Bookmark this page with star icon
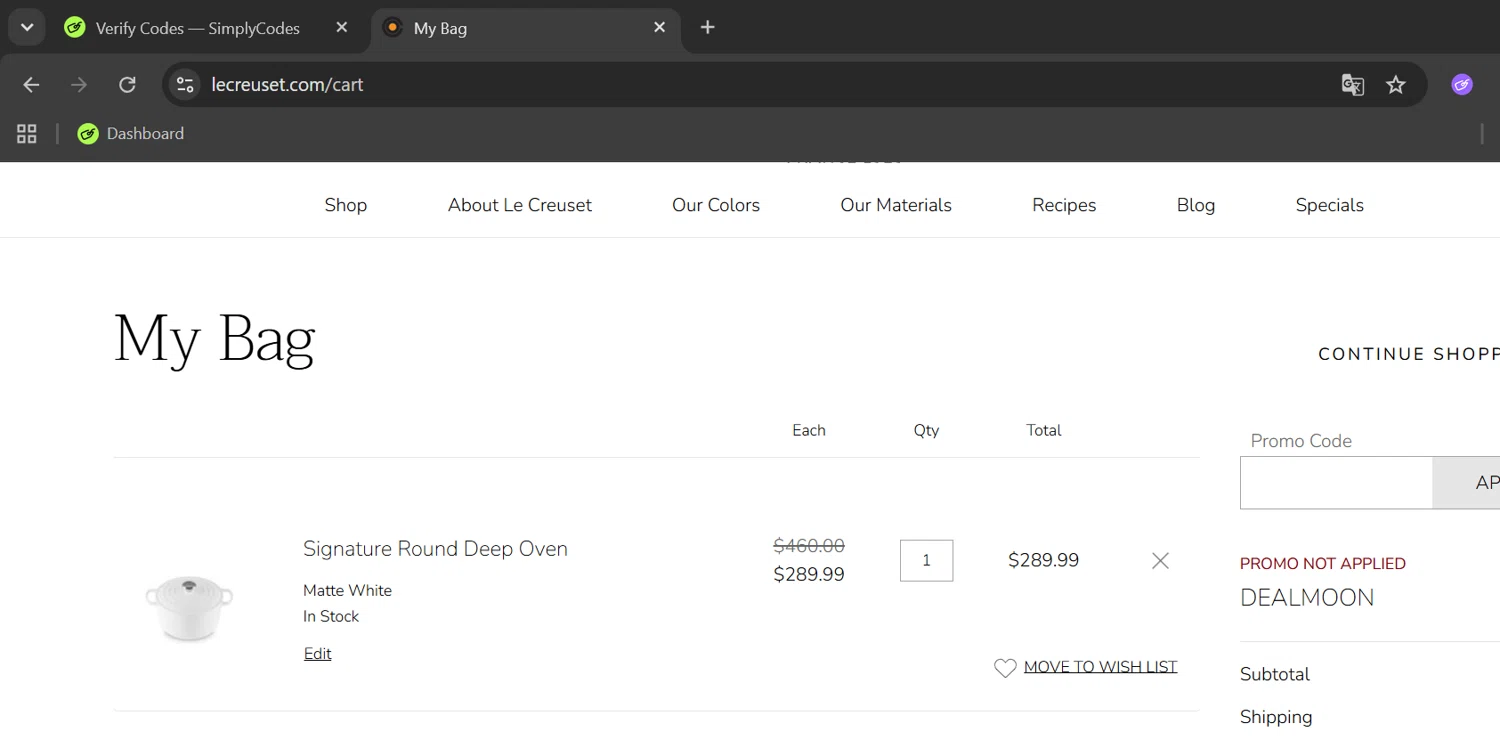This screenshot has height=750, width=1500. point(1396,85)
